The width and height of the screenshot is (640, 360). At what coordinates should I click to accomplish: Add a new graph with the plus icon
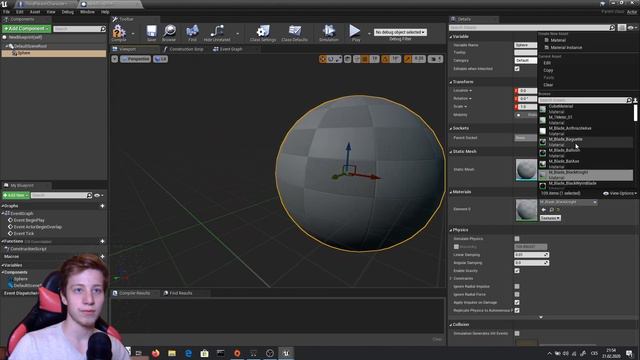102,206
